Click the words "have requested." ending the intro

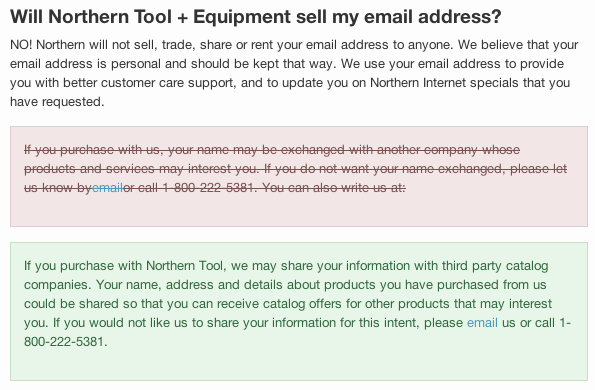[57, 102]
